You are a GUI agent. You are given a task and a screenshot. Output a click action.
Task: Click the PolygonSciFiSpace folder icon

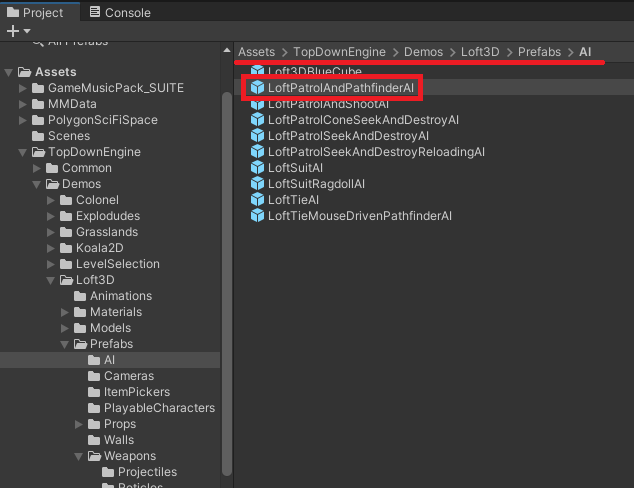point(38,120)
